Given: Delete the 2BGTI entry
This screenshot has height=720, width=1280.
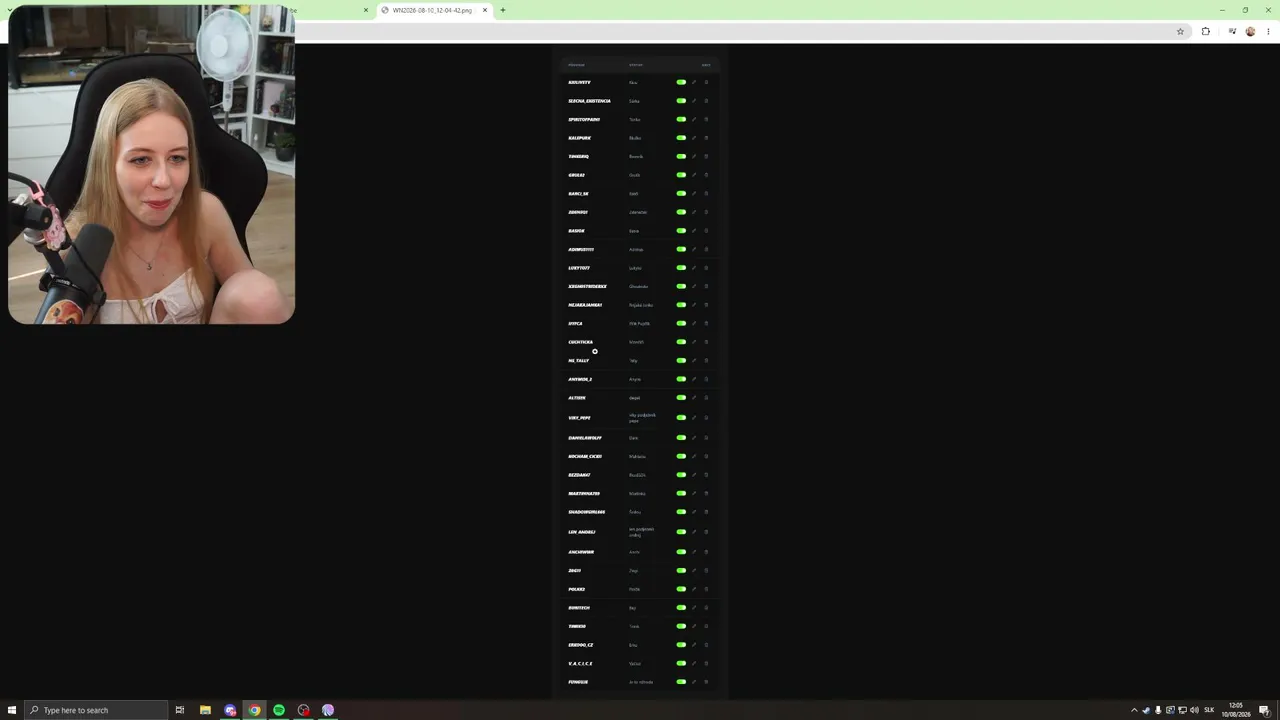Looking at the screenshot, I should [x=706, y=571].
